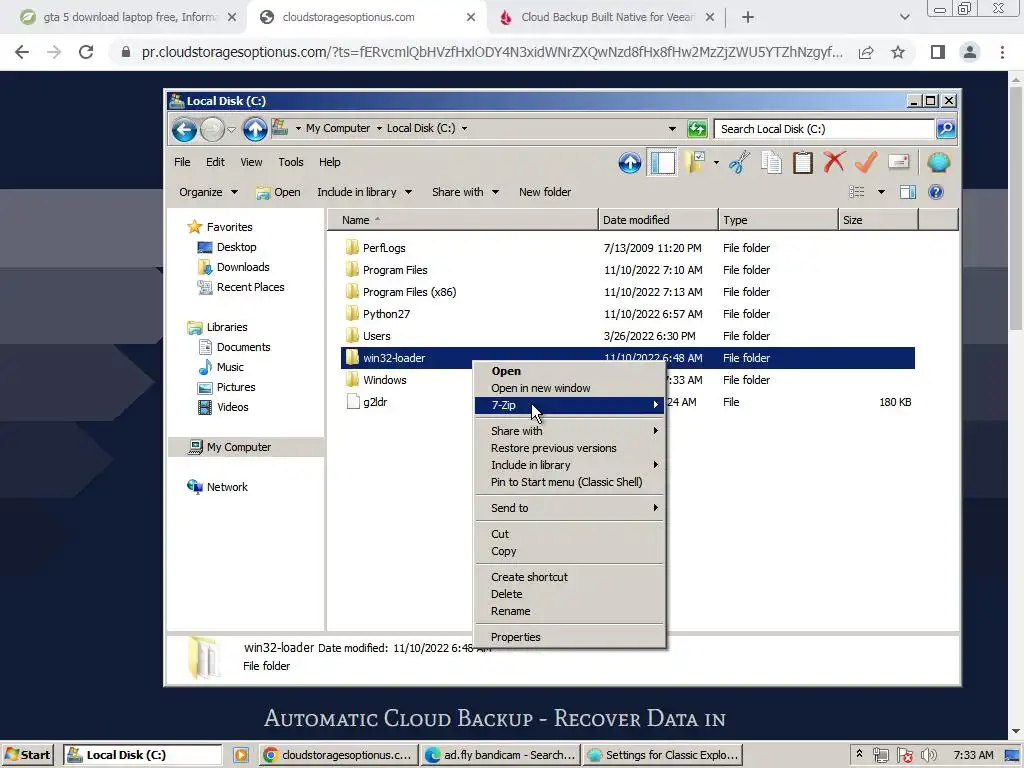
Task: Click the red X Delete toolbar icon
Action: pos(834,162)
